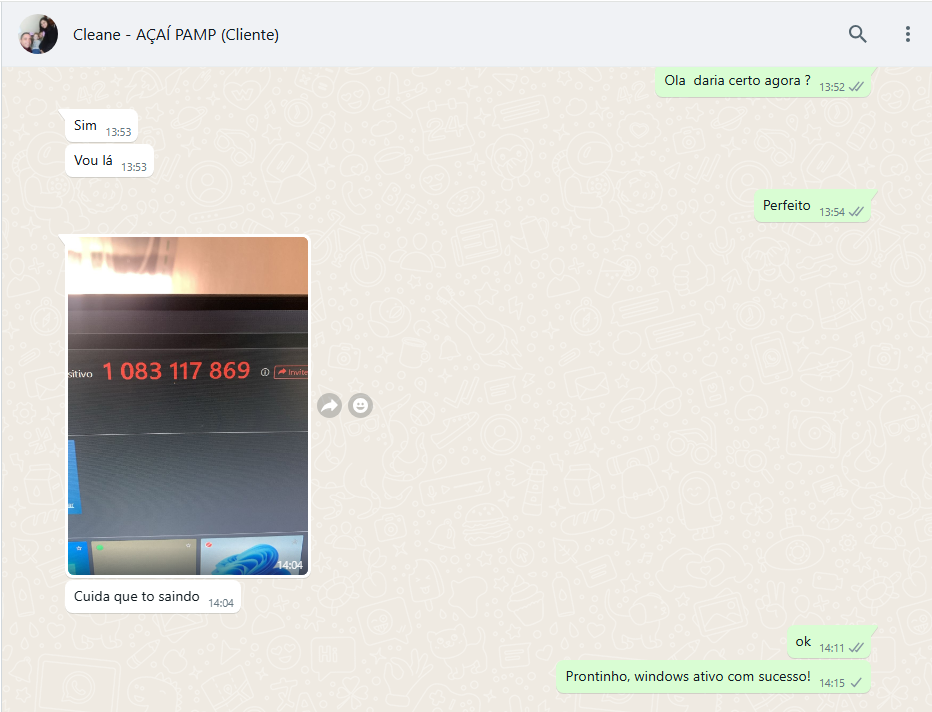932x712 pixels.
Task: Select 'Prontinho, windows ativo com sucesso!' message
Action: click(713, 677)
